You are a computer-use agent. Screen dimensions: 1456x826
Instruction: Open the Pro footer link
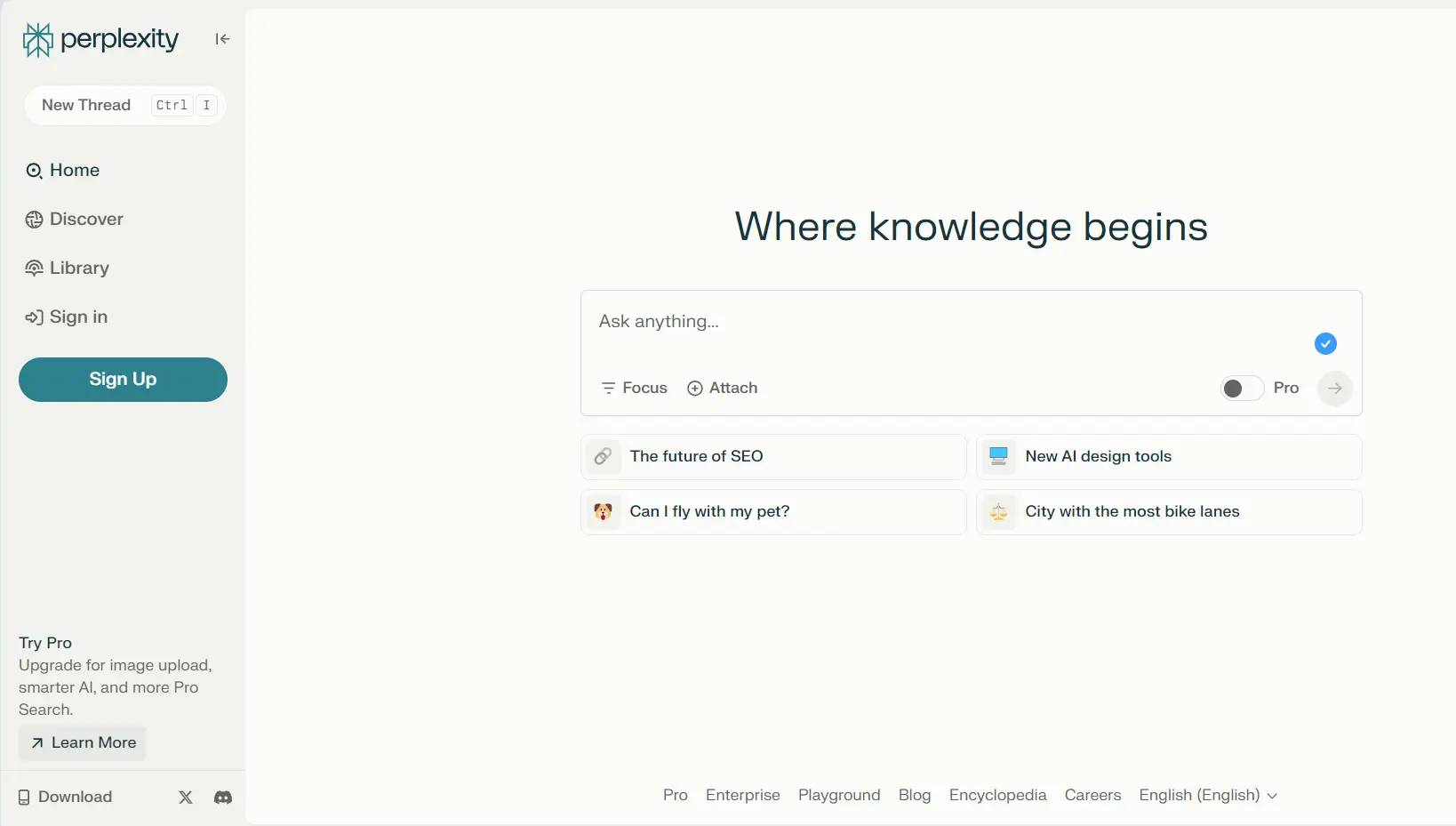click(x=676, y=796)
